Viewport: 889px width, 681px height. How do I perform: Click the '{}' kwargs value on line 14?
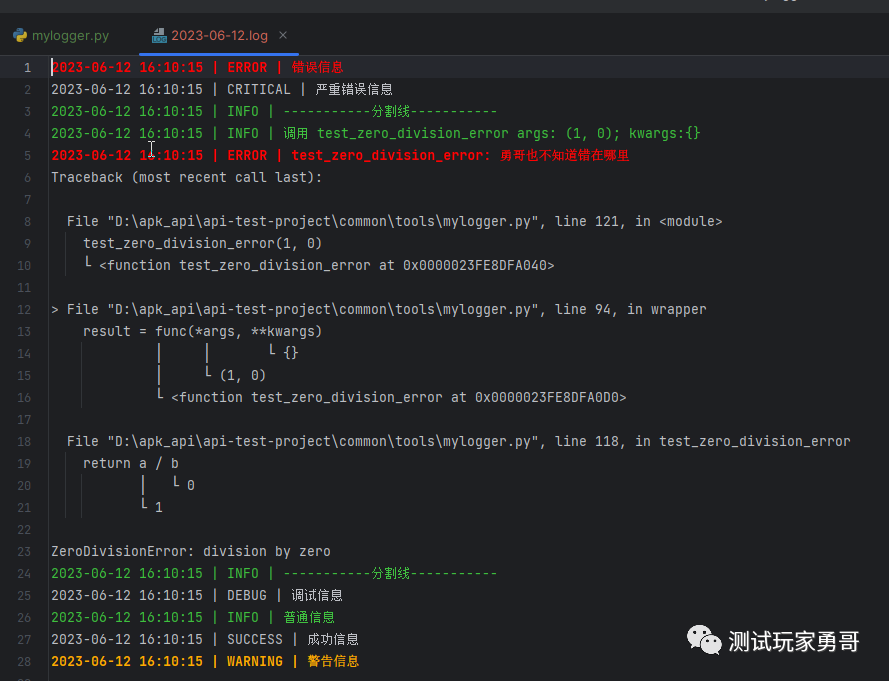[x=291, y=353]
